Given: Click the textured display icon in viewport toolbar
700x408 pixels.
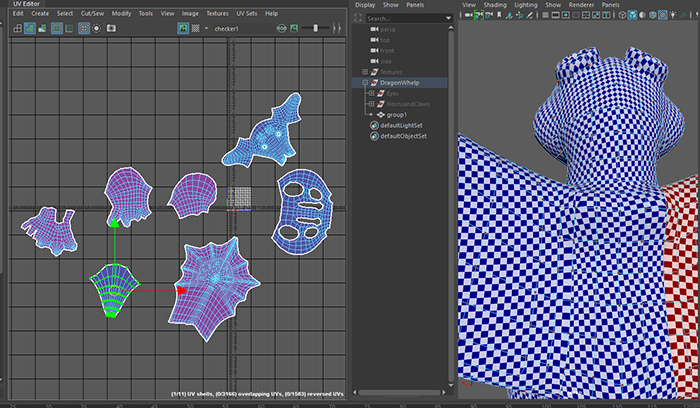Looking at the screenshot, I should pos(662,15).
